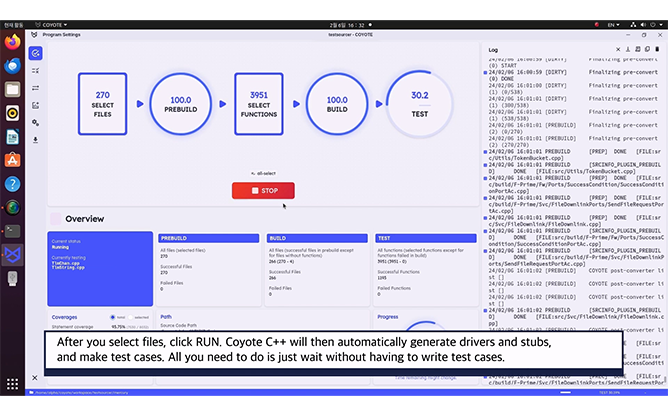Image resolution: width=668 pixels, height=416 pixels.
Task: Click the TEST card header
Action: [426, 238]
